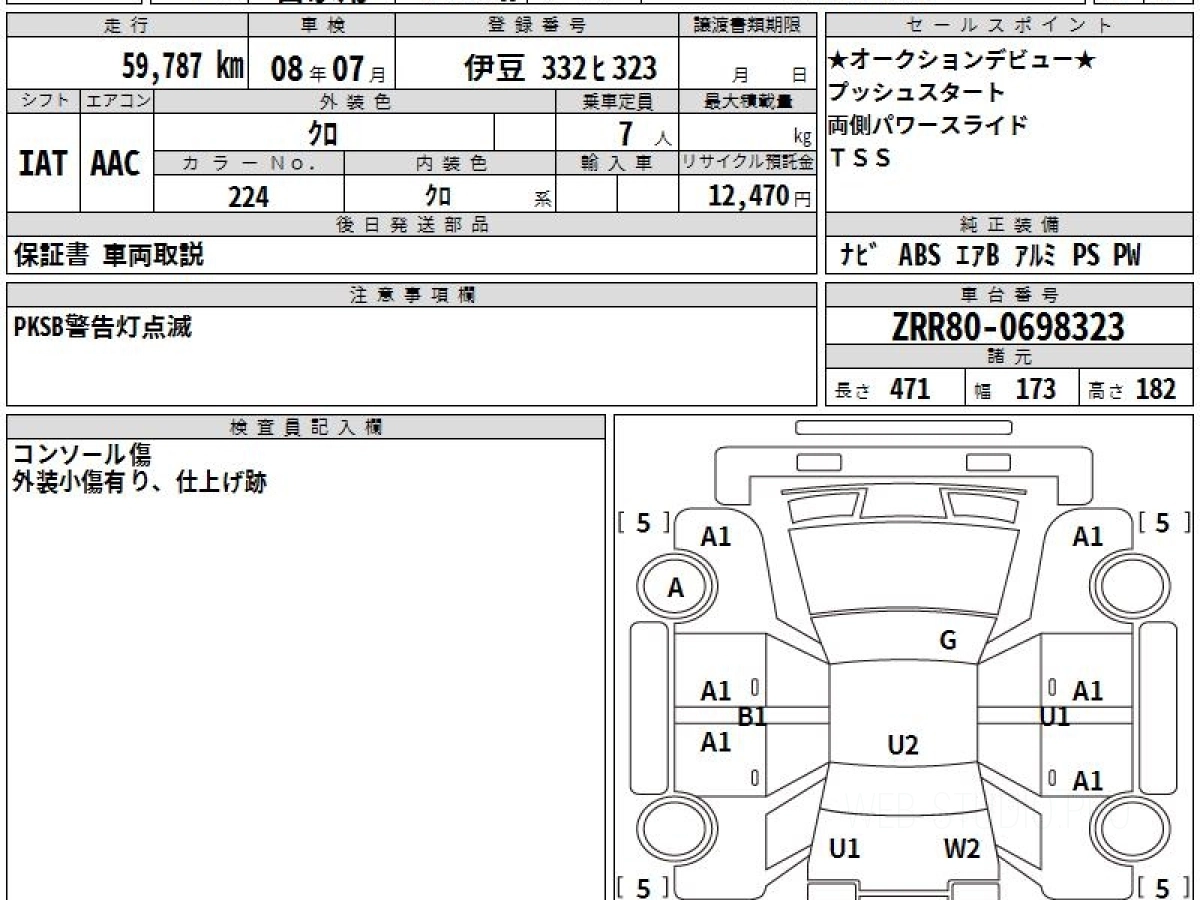Click the length value 長さ 471

tap(882, 389)
